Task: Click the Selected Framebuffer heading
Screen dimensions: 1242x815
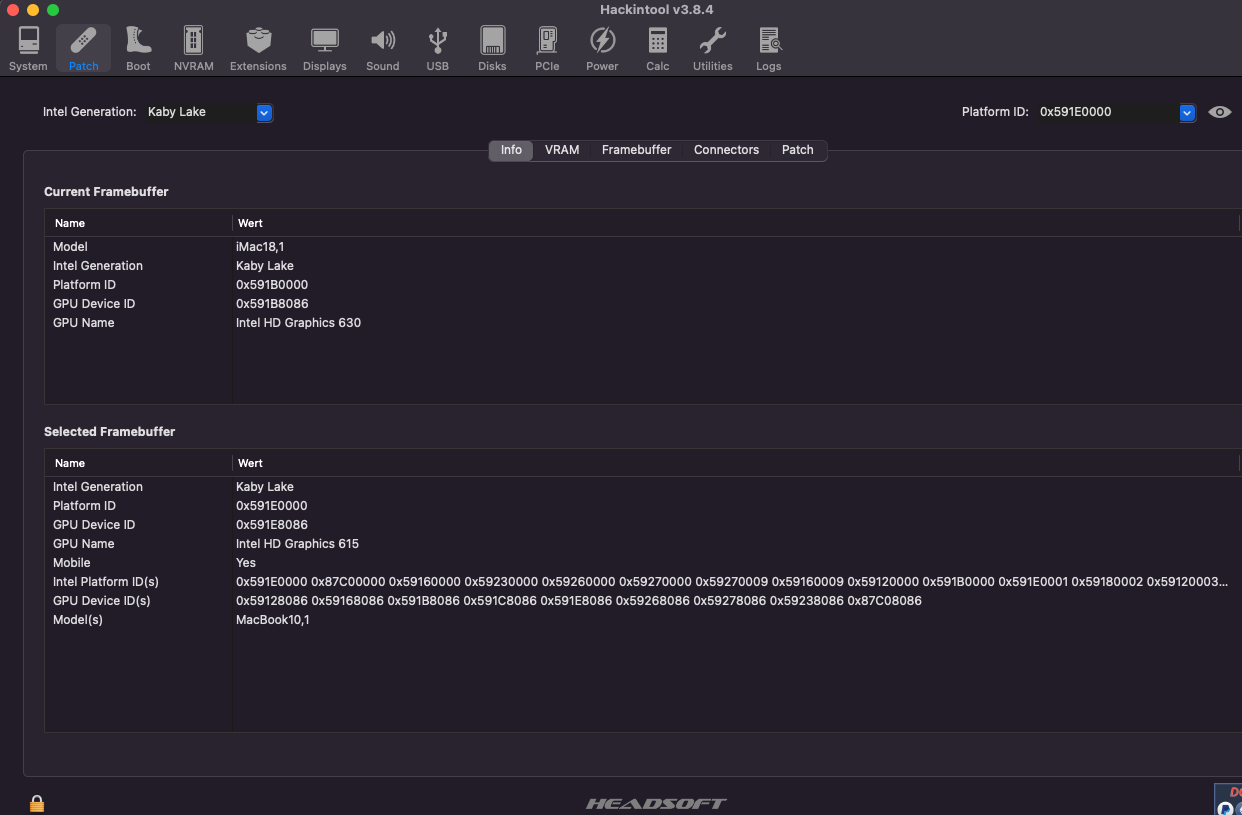Action: click(109, 432)
